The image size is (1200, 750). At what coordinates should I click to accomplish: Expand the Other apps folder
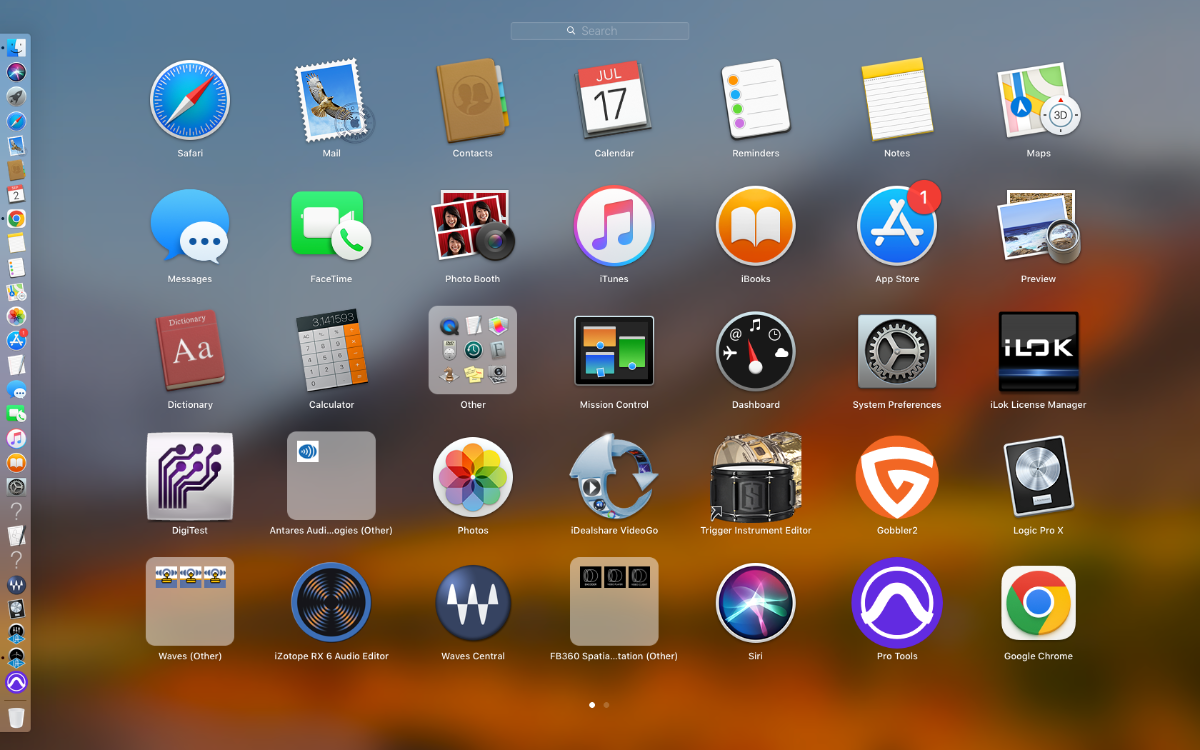point(473,351)
